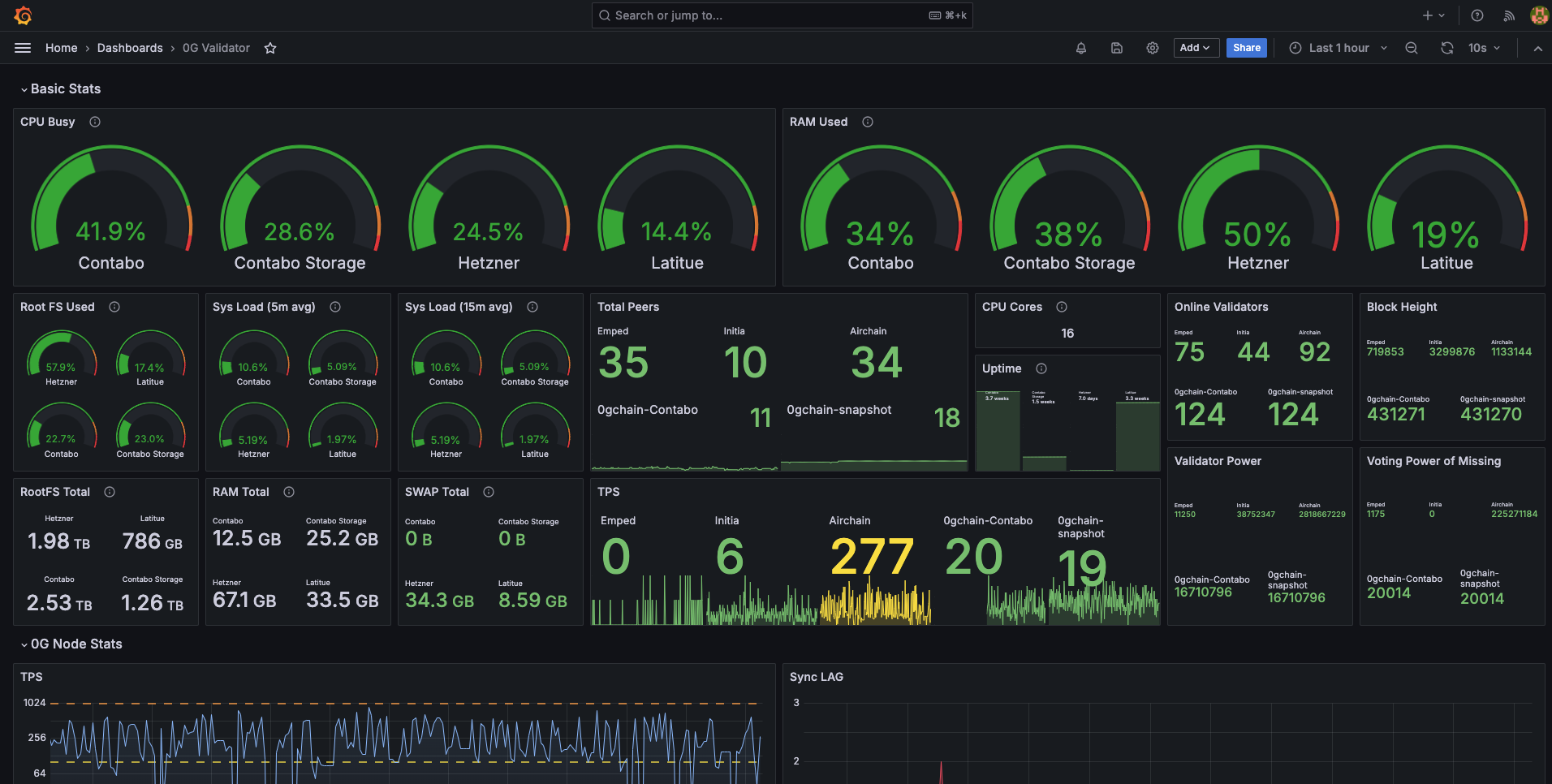This screenshot has height=784, width=1552.
Task: Click the Grafana logo icon
Action: click(24, 15)
